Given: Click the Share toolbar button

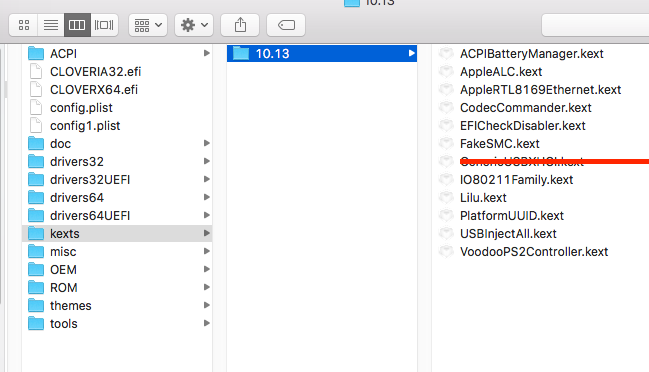Looking at the screenshot, I should 240,25.
